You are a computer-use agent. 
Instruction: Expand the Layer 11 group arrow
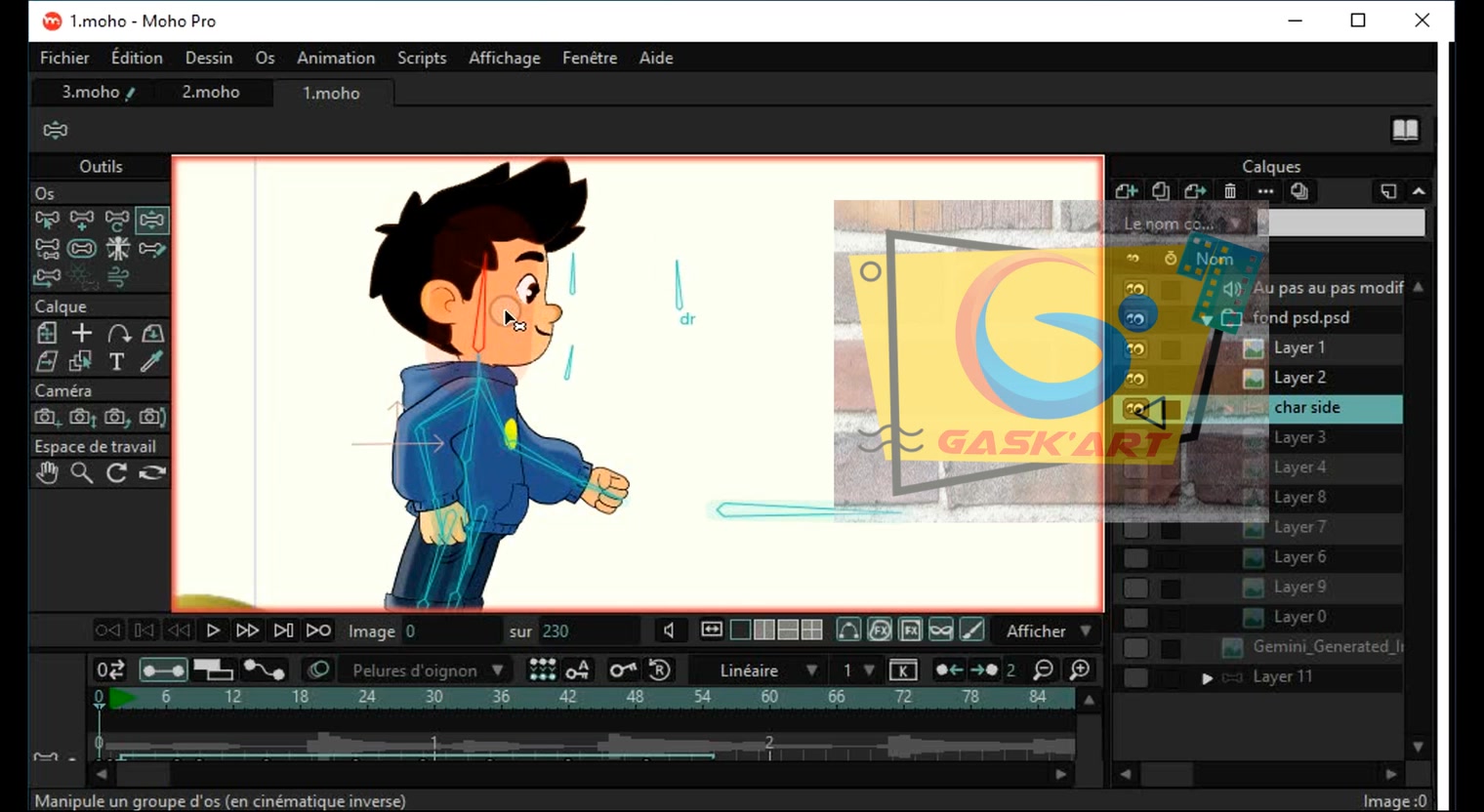click(1208, 678)
